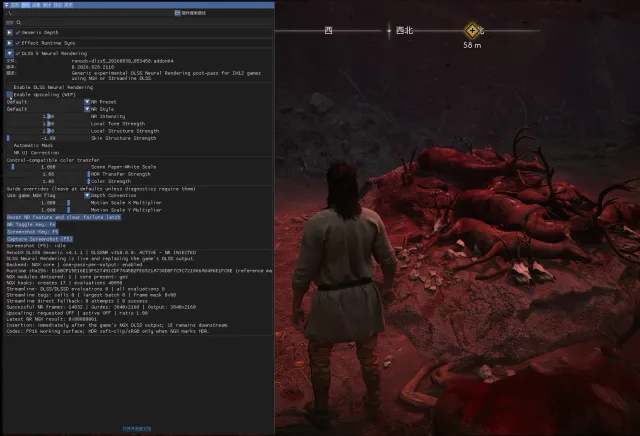Image resolution: width=640 pixels, height=436 pixels.
Task: Click the Screenshot Key: F5 button
Action: (33, 232)
